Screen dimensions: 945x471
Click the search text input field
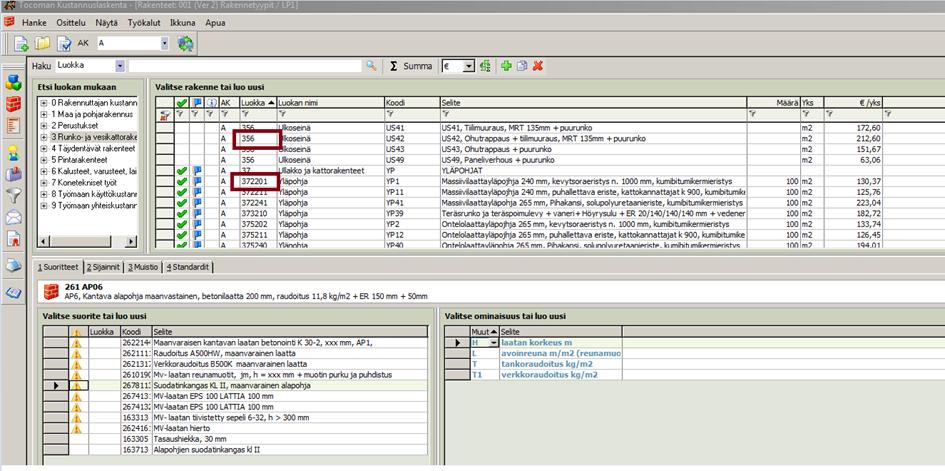(x=245, y=66)
